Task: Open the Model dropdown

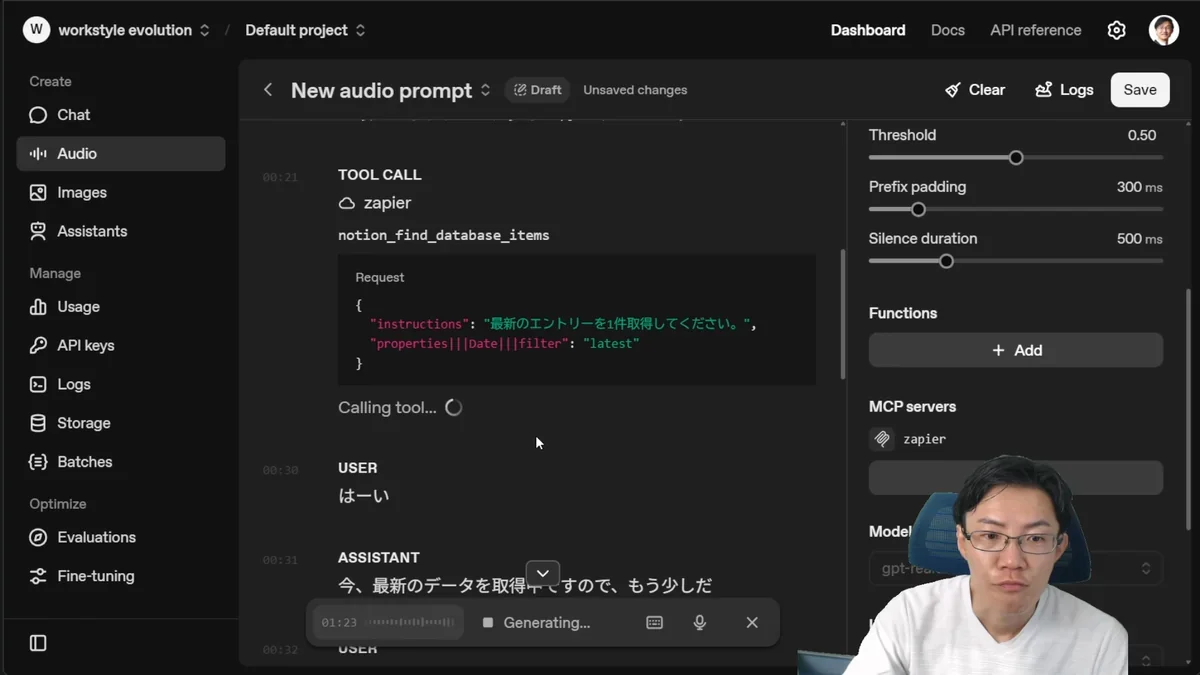Action: (x=1016, y=569)
